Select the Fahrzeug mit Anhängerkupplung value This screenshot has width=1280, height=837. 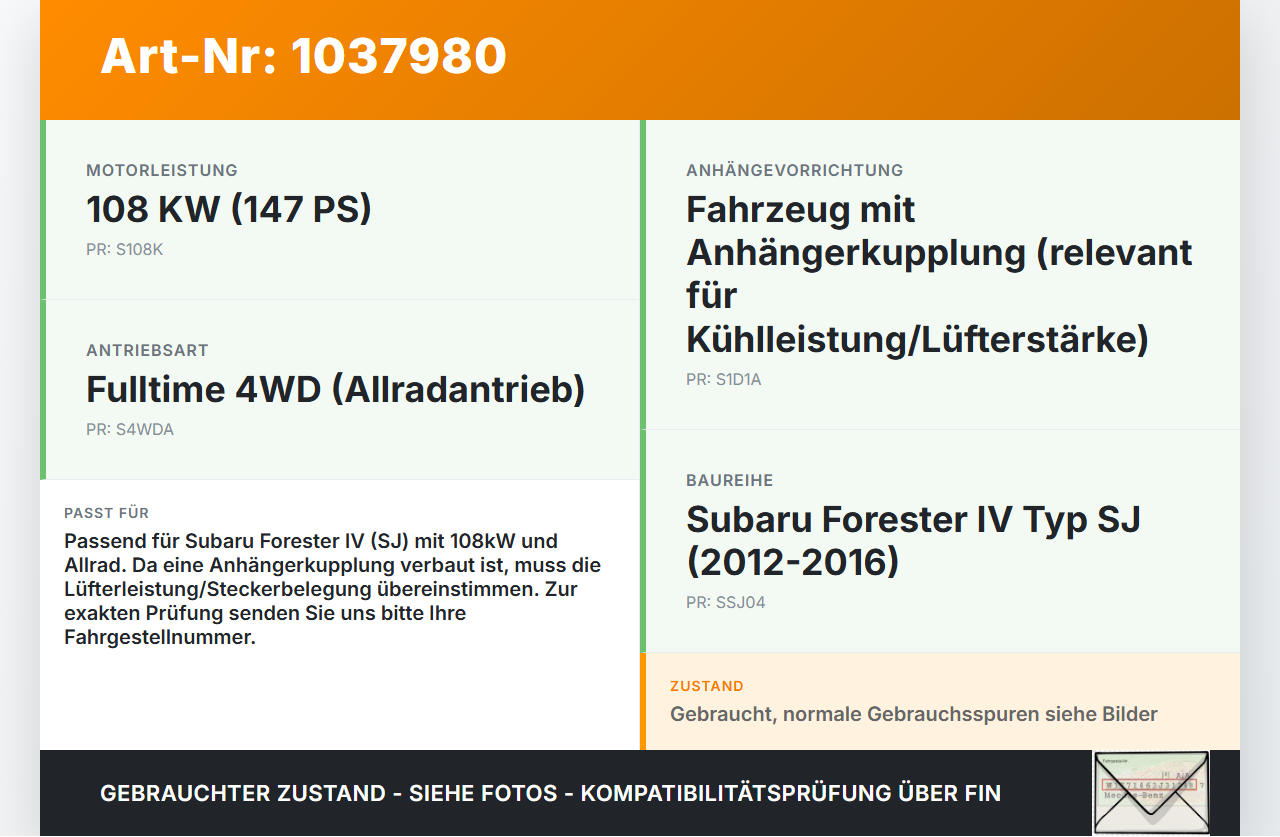click(939, 274)
